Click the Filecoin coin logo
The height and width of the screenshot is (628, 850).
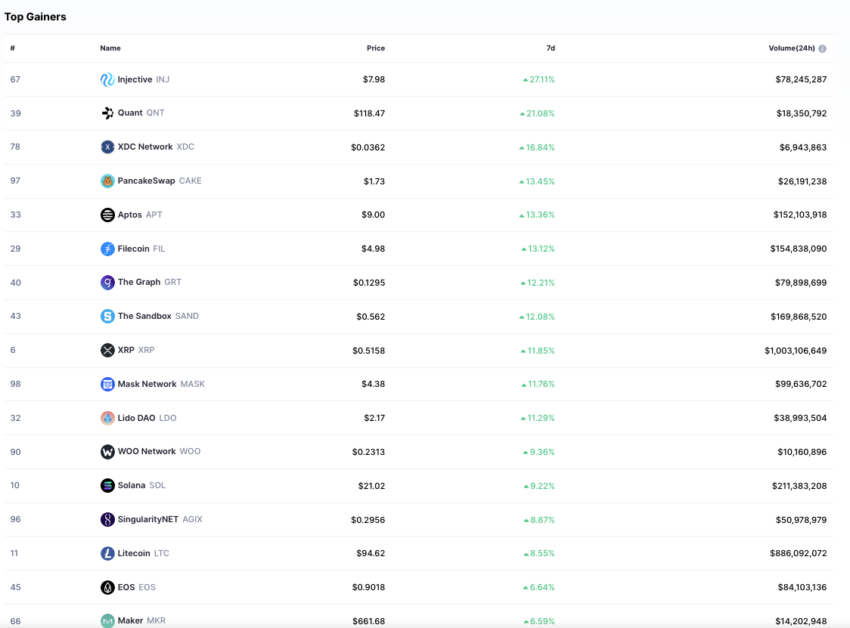coord(107,248)
